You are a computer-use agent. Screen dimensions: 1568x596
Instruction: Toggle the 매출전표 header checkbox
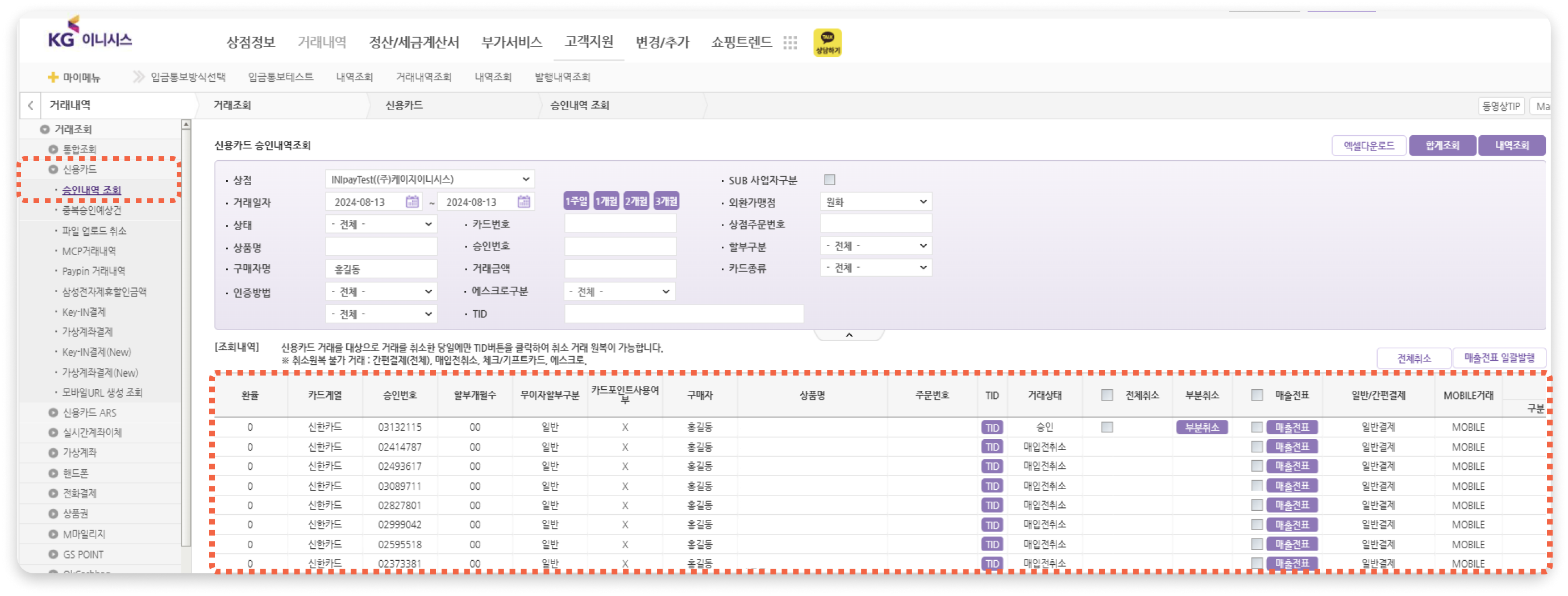coord(1257,395)
